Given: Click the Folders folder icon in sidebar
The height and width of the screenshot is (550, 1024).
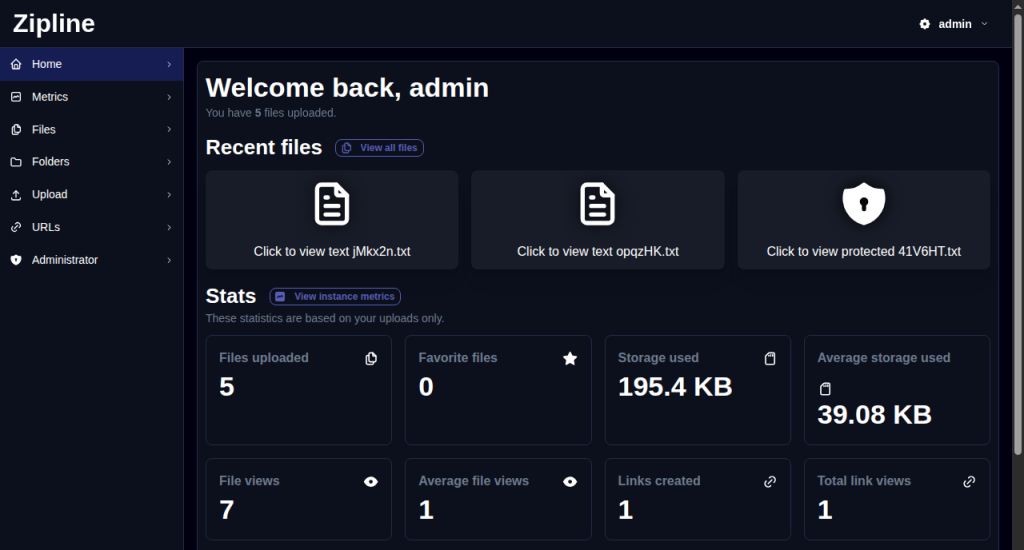Looking at the screenshot, I should (x=16, y=162).
